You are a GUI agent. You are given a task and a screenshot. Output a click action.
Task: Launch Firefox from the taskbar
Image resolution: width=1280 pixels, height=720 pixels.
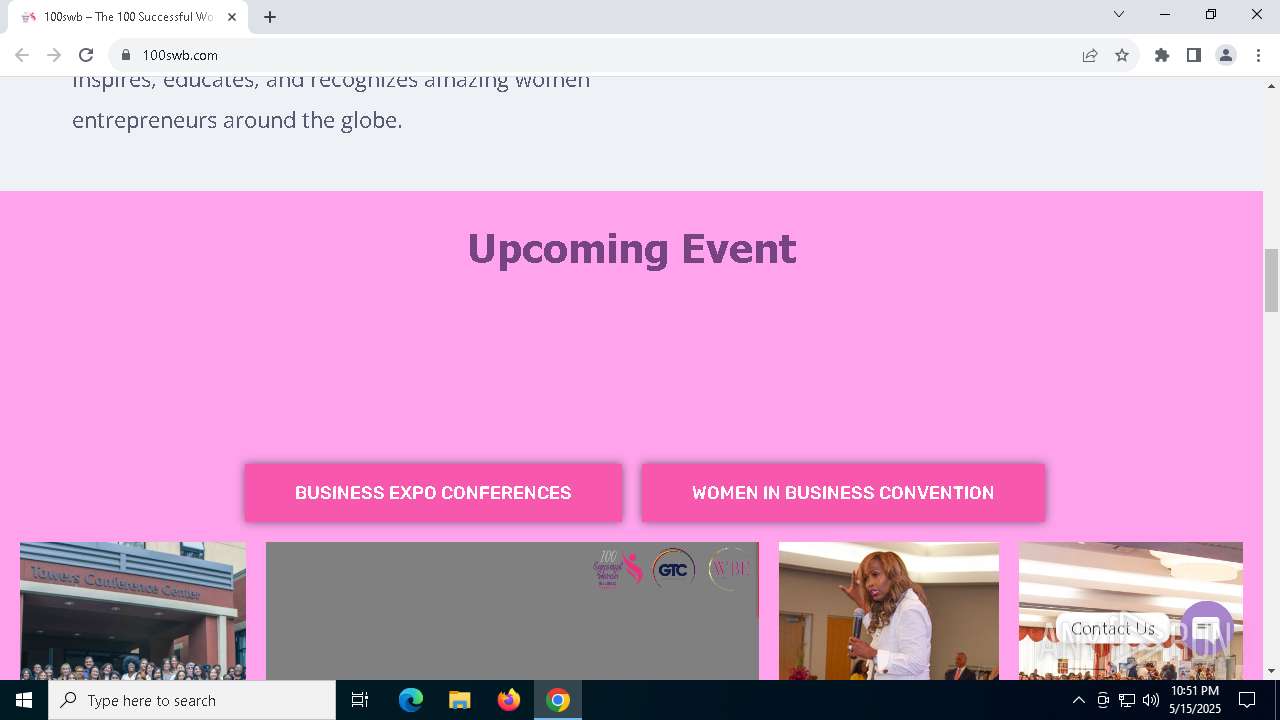(509, 700)
